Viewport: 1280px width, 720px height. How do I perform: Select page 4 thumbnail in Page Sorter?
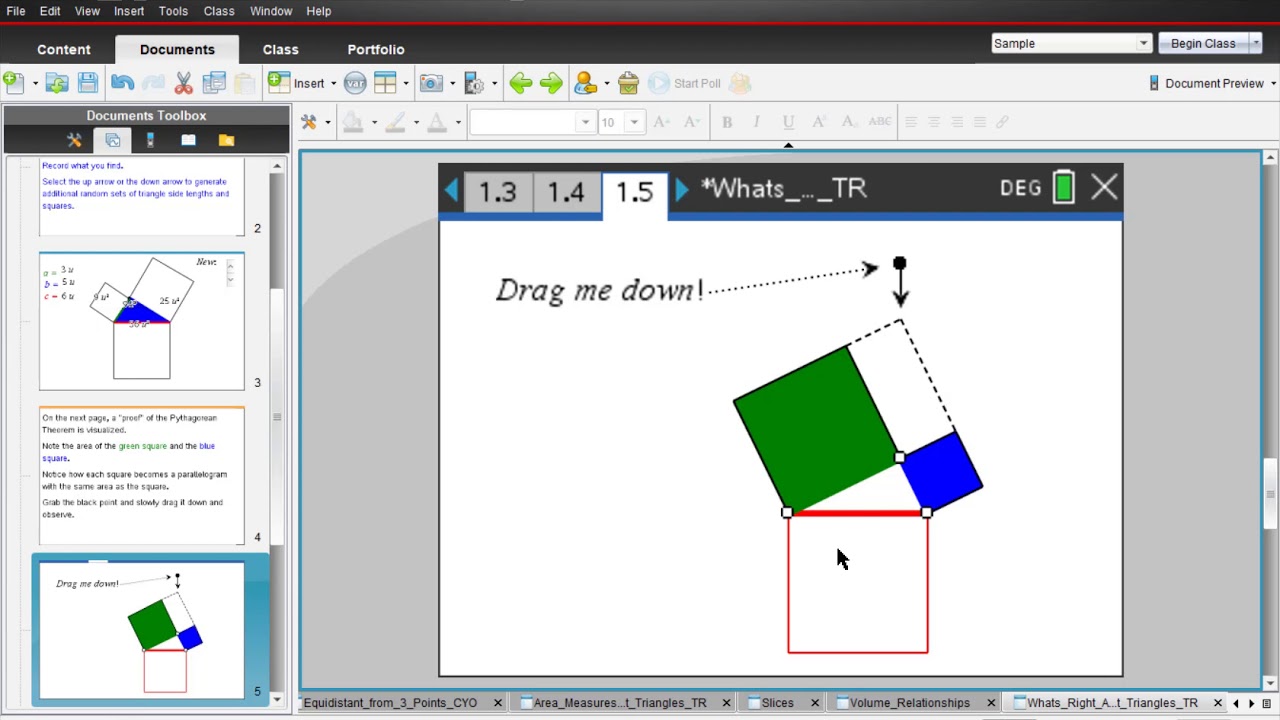(x=142, y=476)
